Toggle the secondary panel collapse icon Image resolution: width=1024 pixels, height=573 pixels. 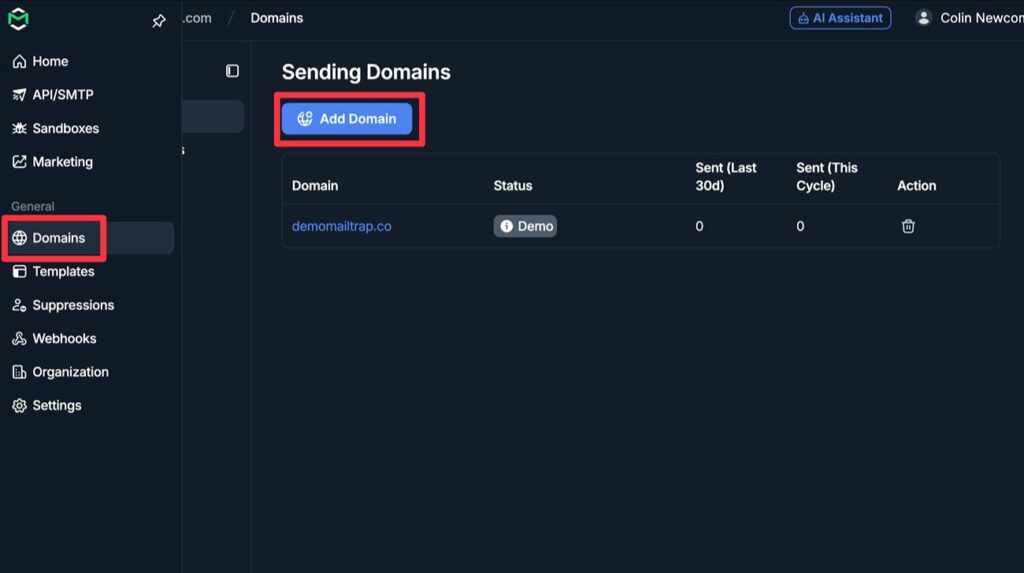[x=232, y=71]
